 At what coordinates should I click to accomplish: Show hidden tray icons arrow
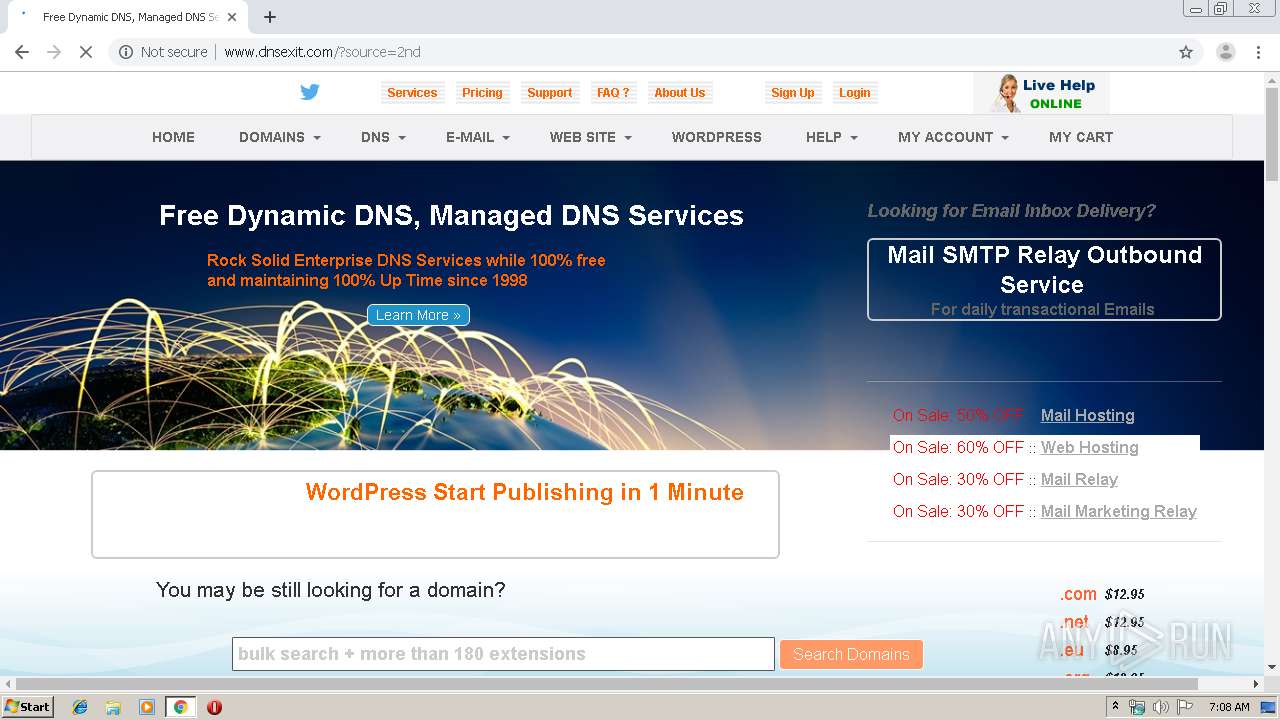[x=1116, y=706]
